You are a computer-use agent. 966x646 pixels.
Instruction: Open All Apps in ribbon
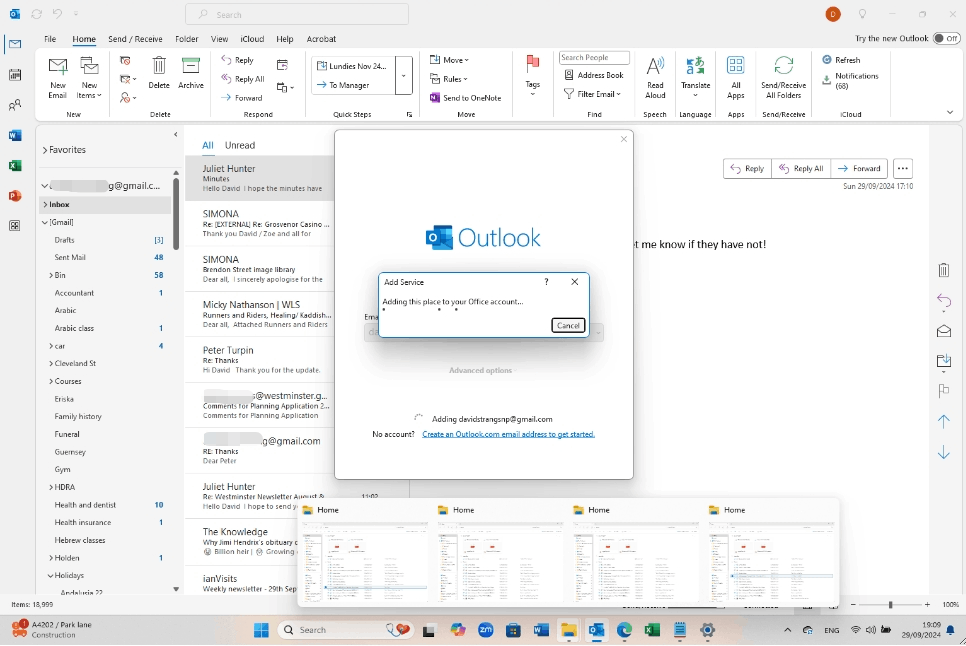coord(736,77)
